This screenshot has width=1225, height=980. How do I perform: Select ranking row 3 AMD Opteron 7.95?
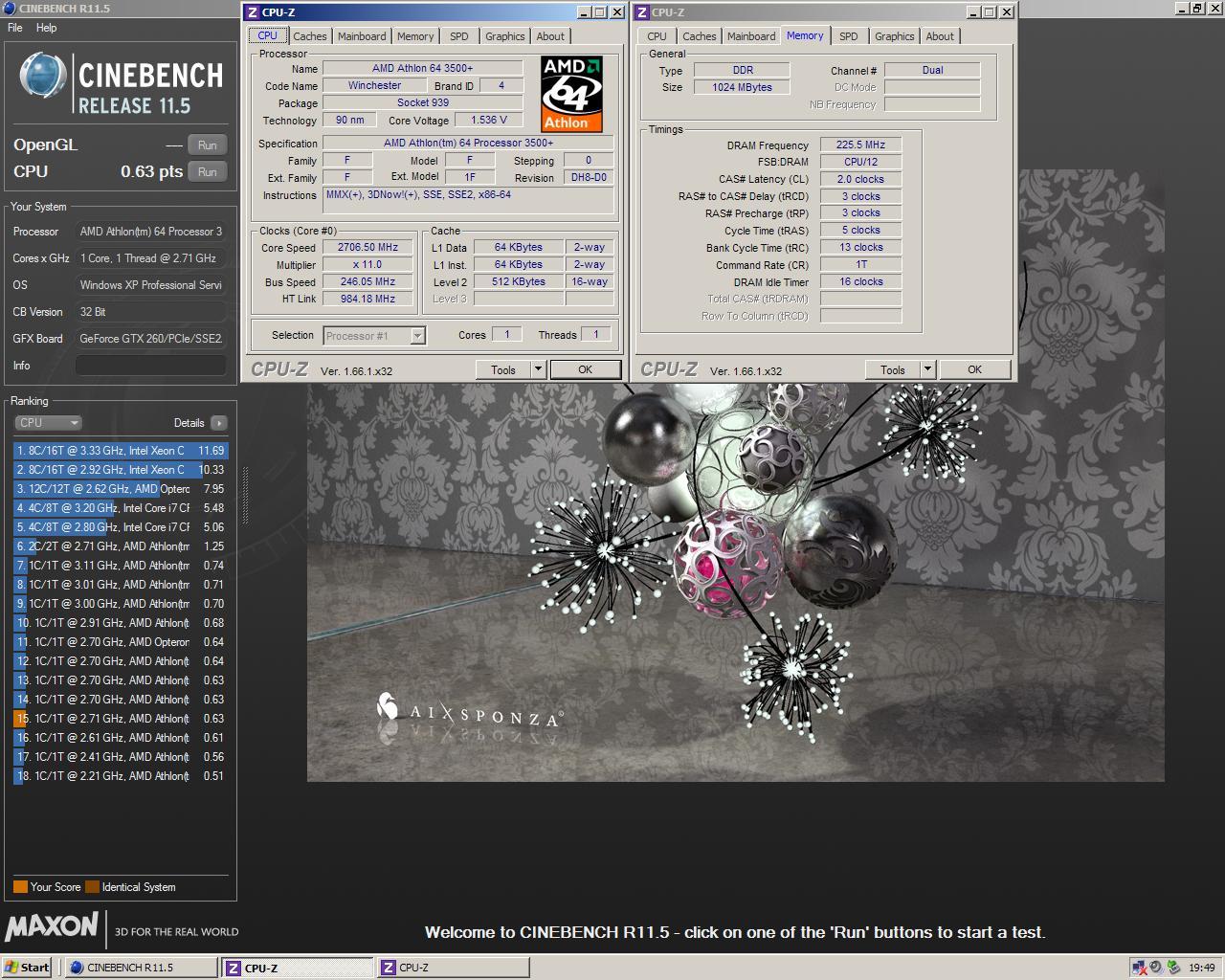[x=121, y=489]
